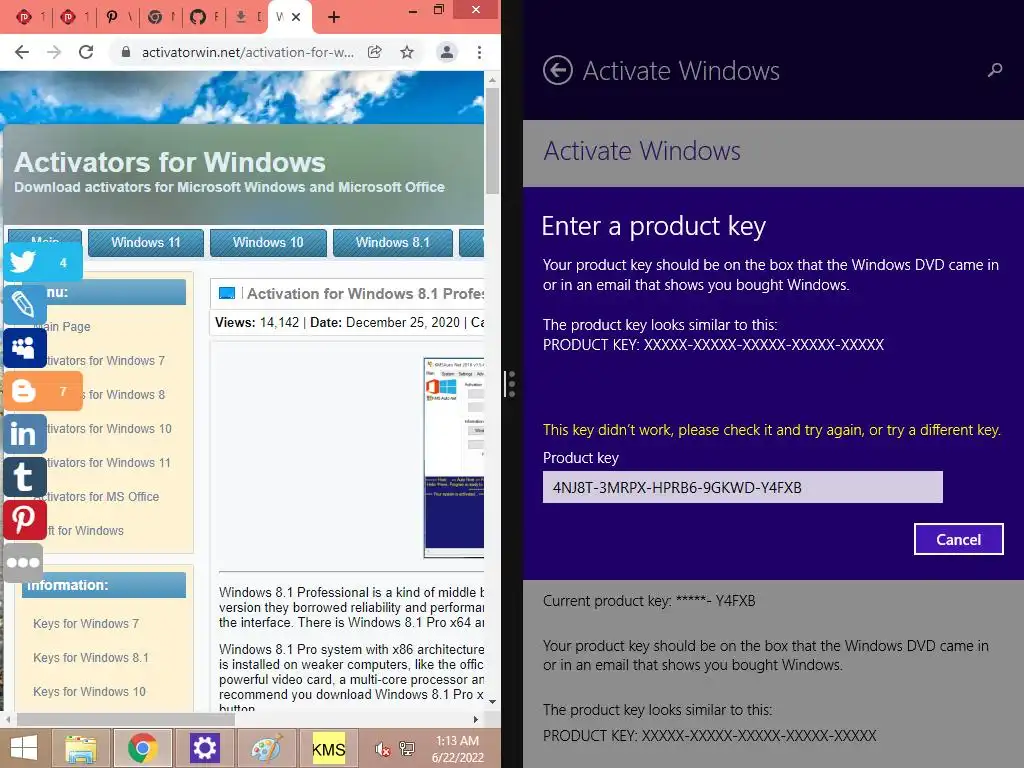Click the 'Current product key: *****- Y4FXB' text
Image resolution: width=1024 pixels, height=768 pixels.
(649, 601)
